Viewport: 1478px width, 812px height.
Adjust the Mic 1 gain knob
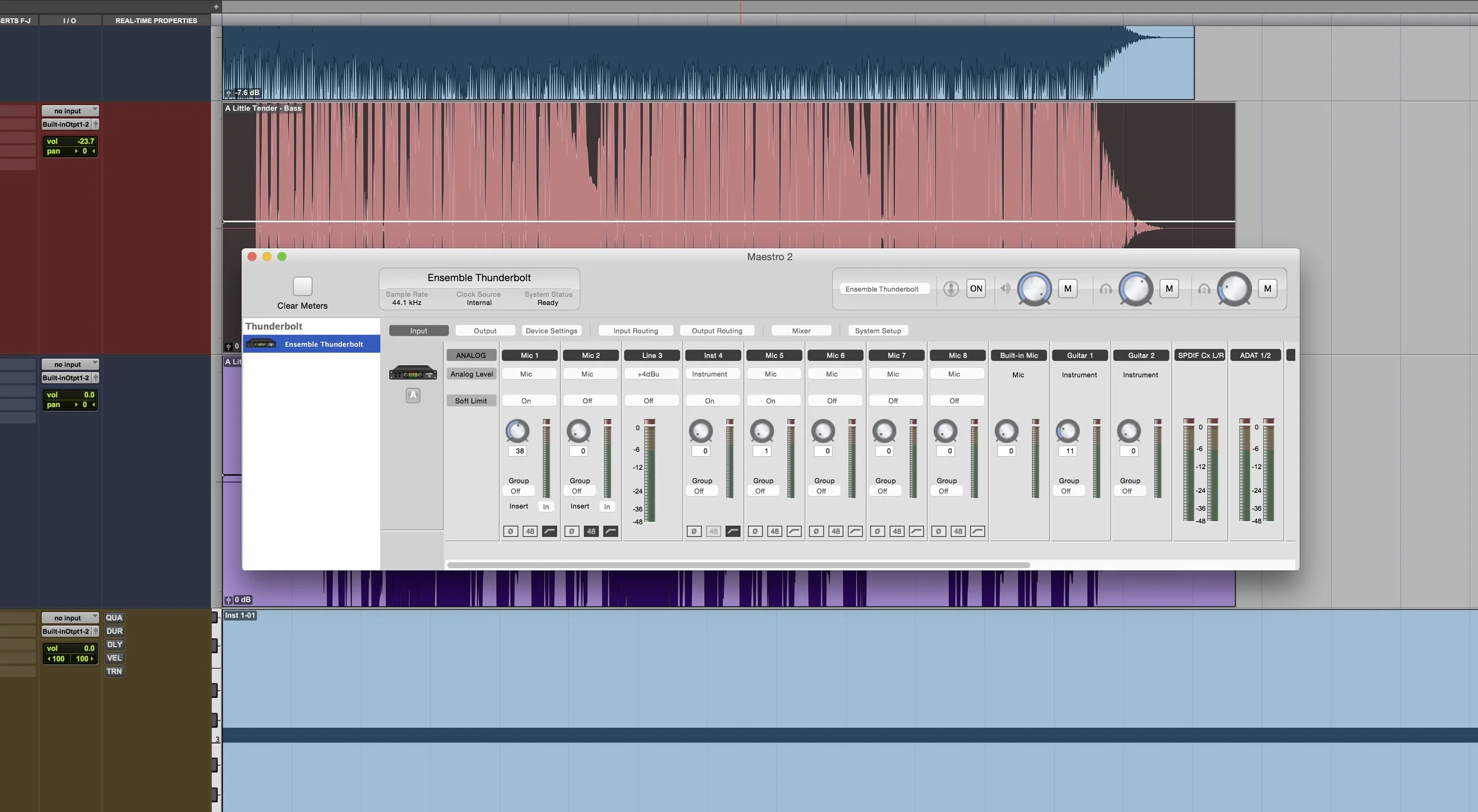[517, 431]
